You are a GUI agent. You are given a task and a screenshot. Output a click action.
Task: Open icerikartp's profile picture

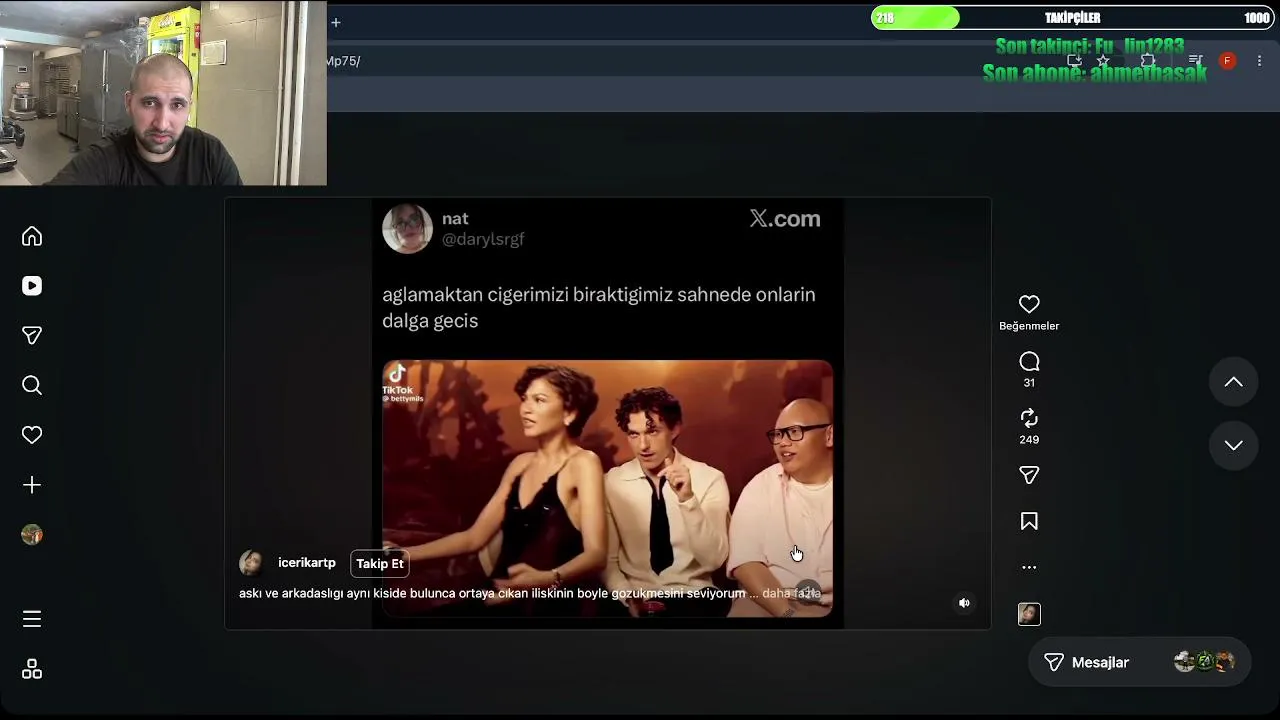click(252, 563)
